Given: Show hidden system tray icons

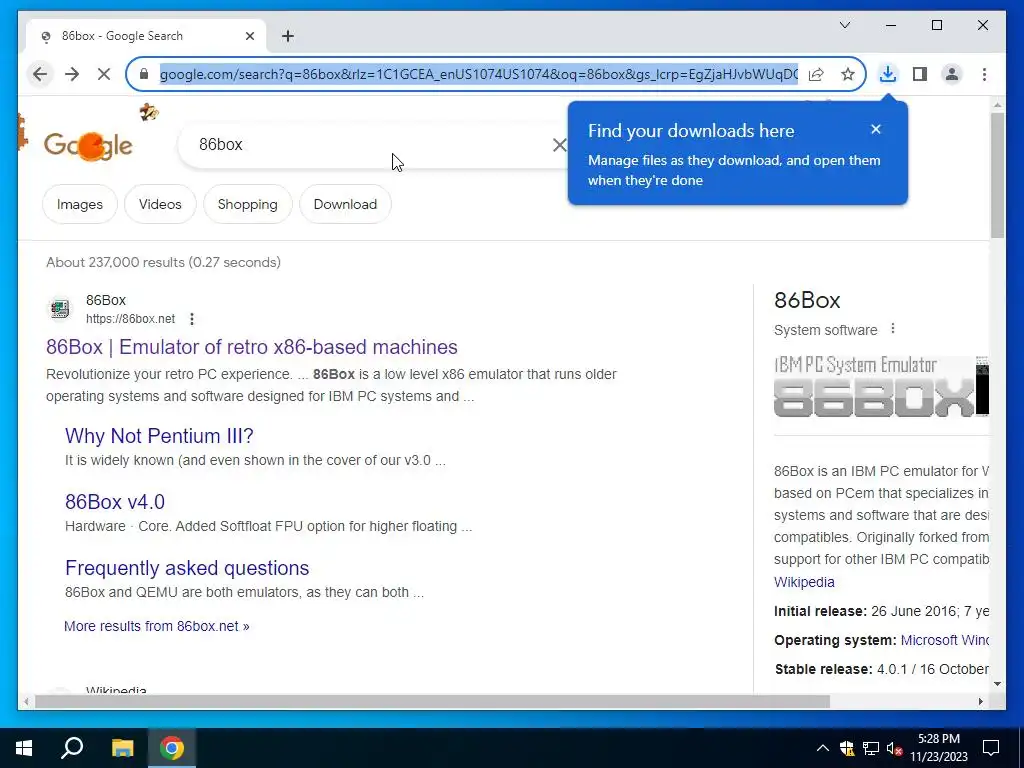Looking at the screenshot, I should [x=823, y=748].
